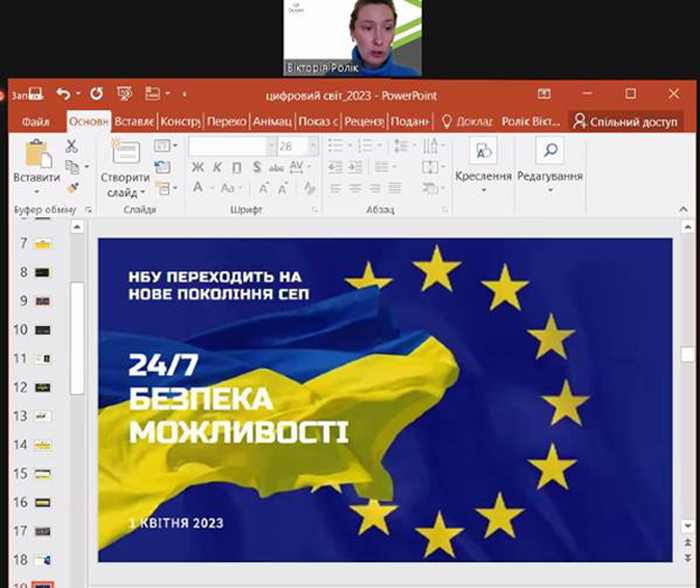This screenshot has height=588, width=700.
Task: Open the Редагування search tools
Action: (550, 165)
